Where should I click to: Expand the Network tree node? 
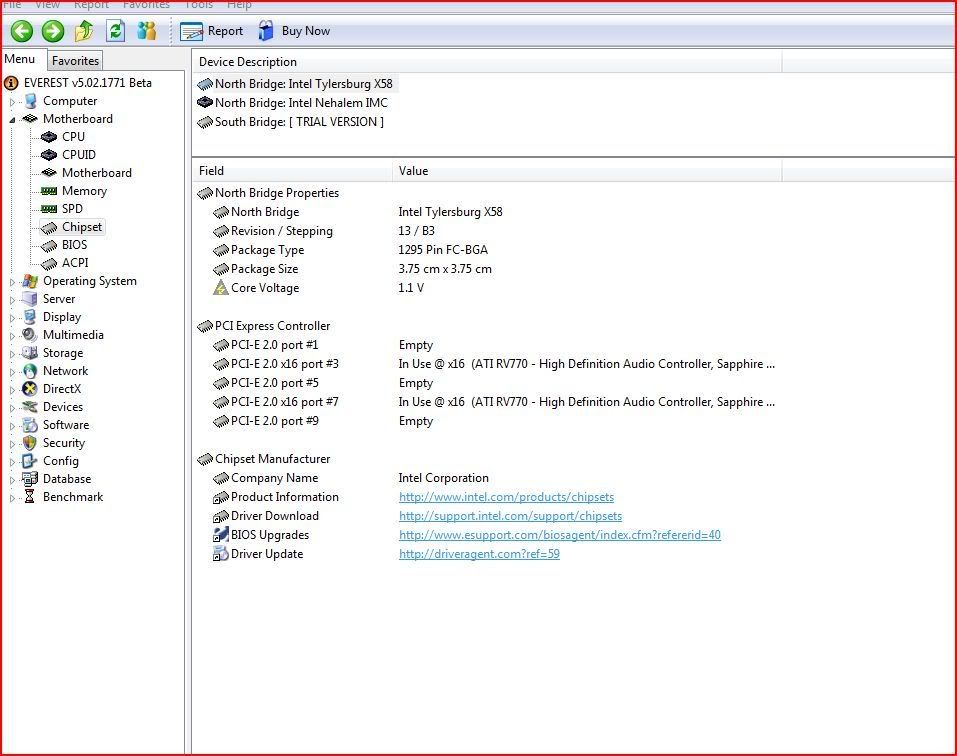point(12,372)
